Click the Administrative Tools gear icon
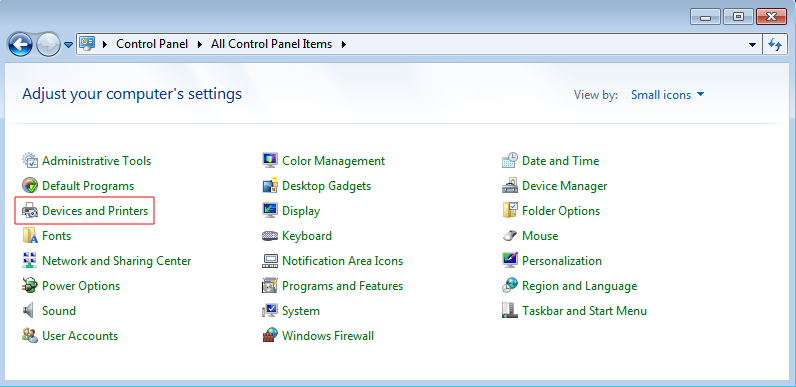The image size is (796, 387). point(30,161)
